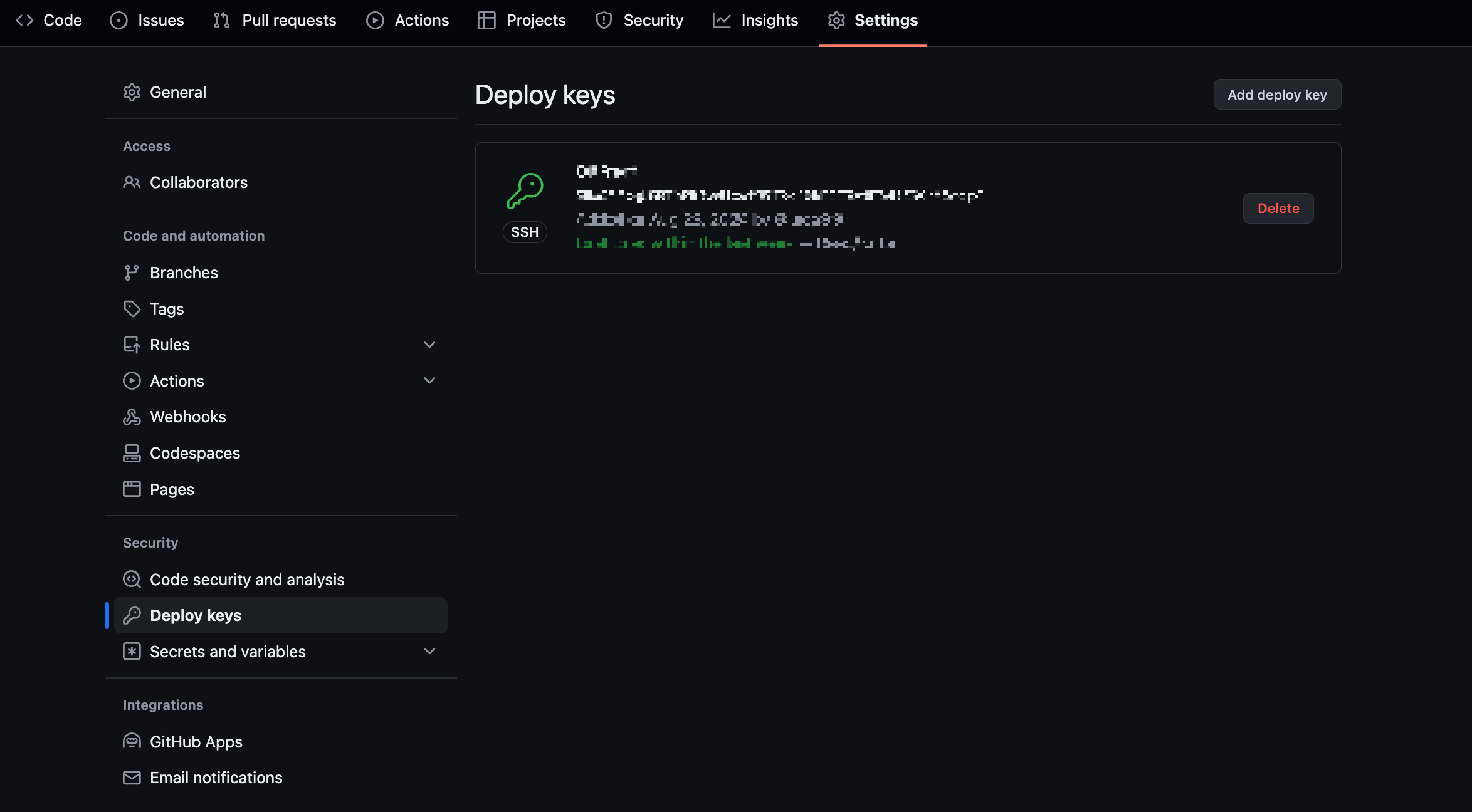Switch to the Insights tab
The height and width of the screenshot is (812, 1472).
[755, 20]
